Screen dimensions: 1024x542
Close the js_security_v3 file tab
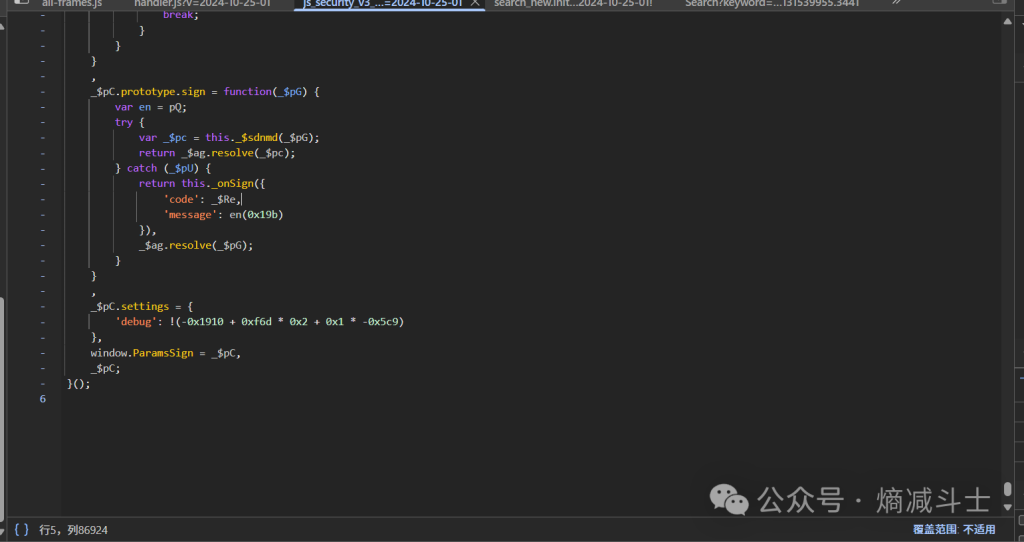(x=475, y=4)
